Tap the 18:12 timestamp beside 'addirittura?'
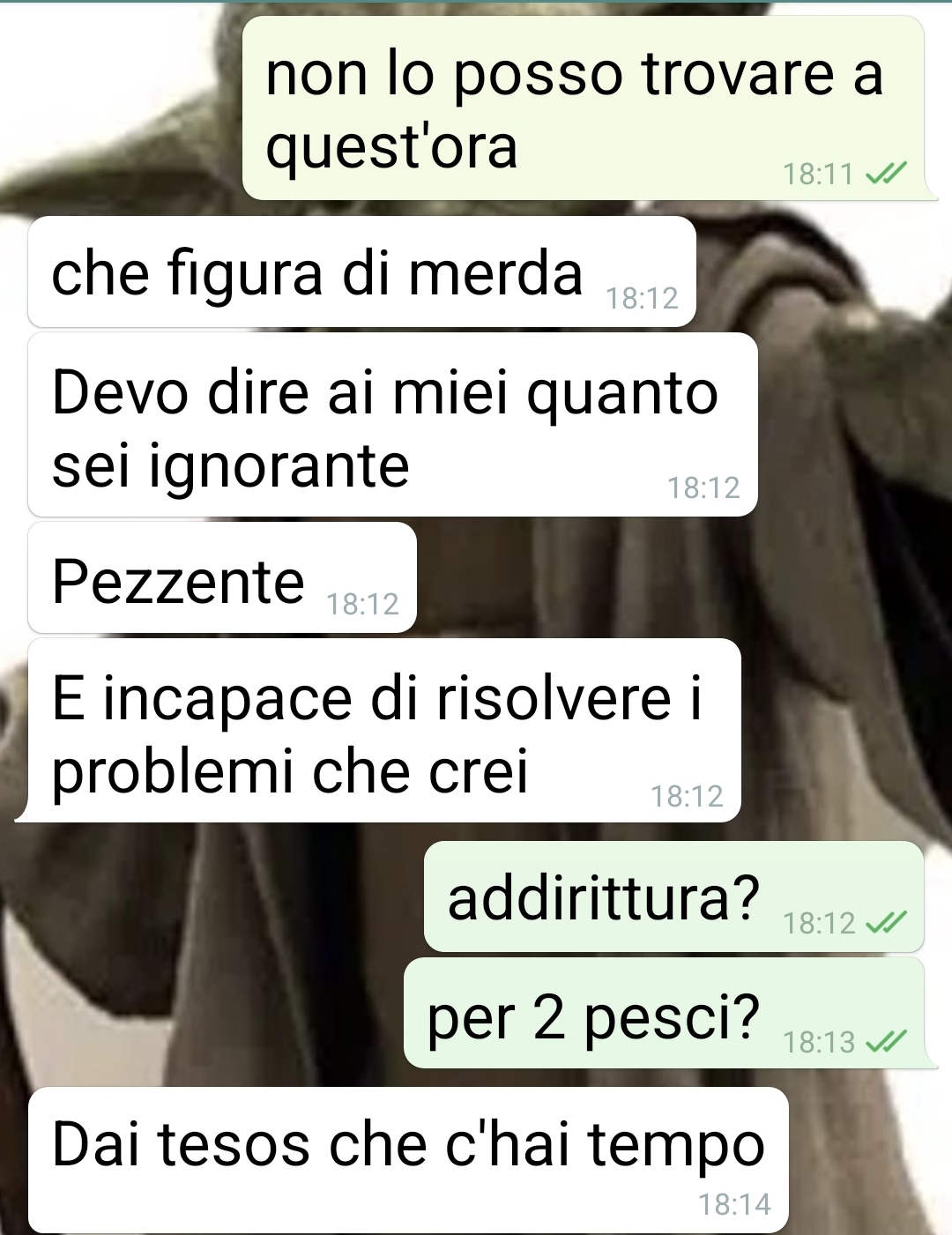 coord(819,923)
